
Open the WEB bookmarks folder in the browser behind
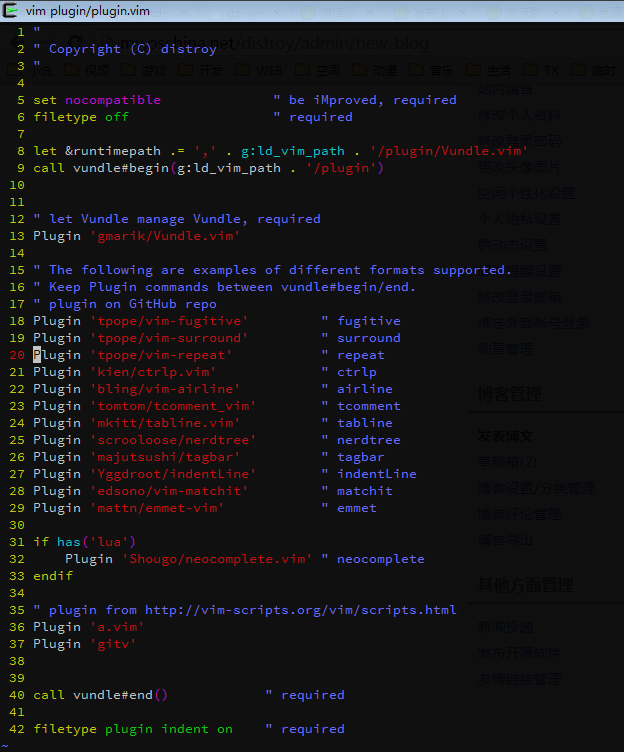[x=260, y=70]
